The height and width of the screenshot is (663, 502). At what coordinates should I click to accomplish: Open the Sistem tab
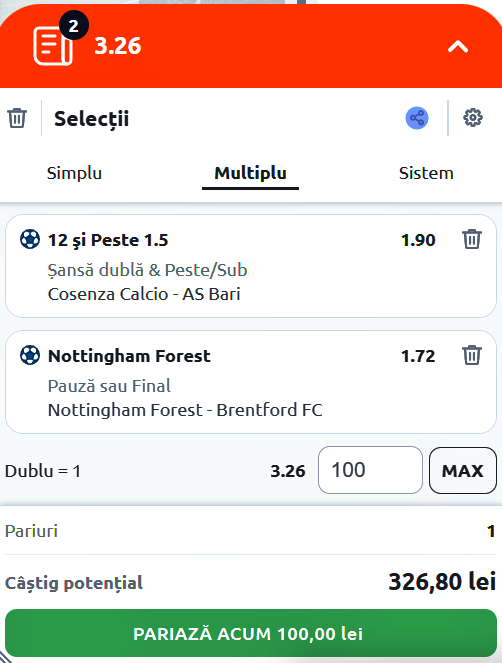[426, 173]
